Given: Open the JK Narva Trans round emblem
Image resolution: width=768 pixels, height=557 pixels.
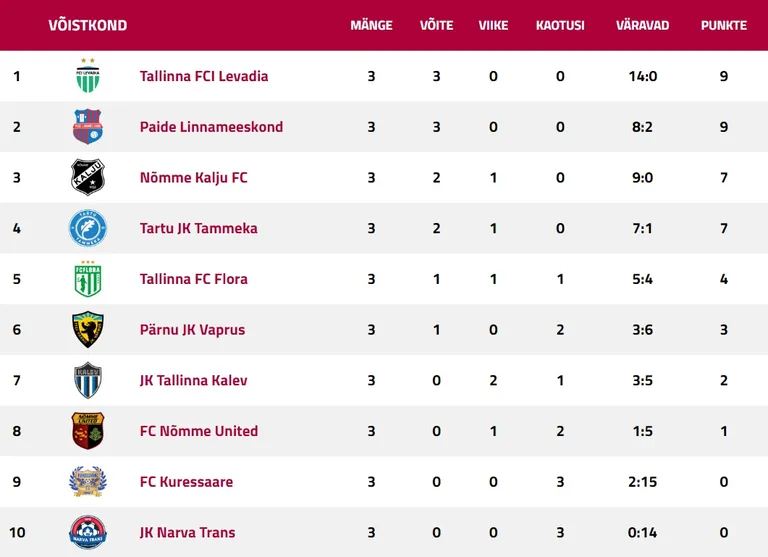Looking at the screenshot, I should coord(88,532).
